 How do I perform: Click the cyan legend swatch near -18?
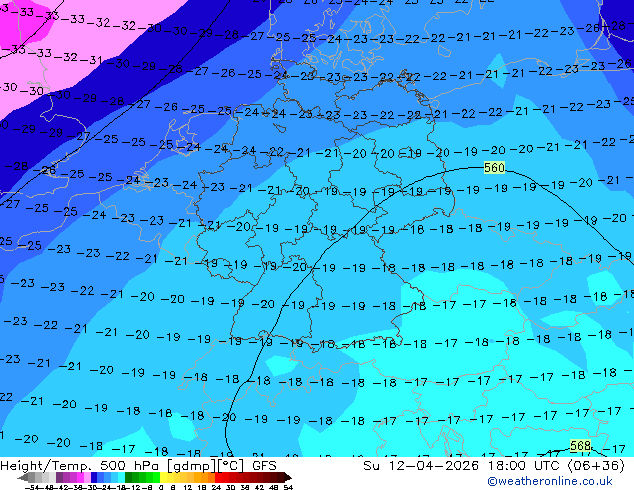[121, 477]
